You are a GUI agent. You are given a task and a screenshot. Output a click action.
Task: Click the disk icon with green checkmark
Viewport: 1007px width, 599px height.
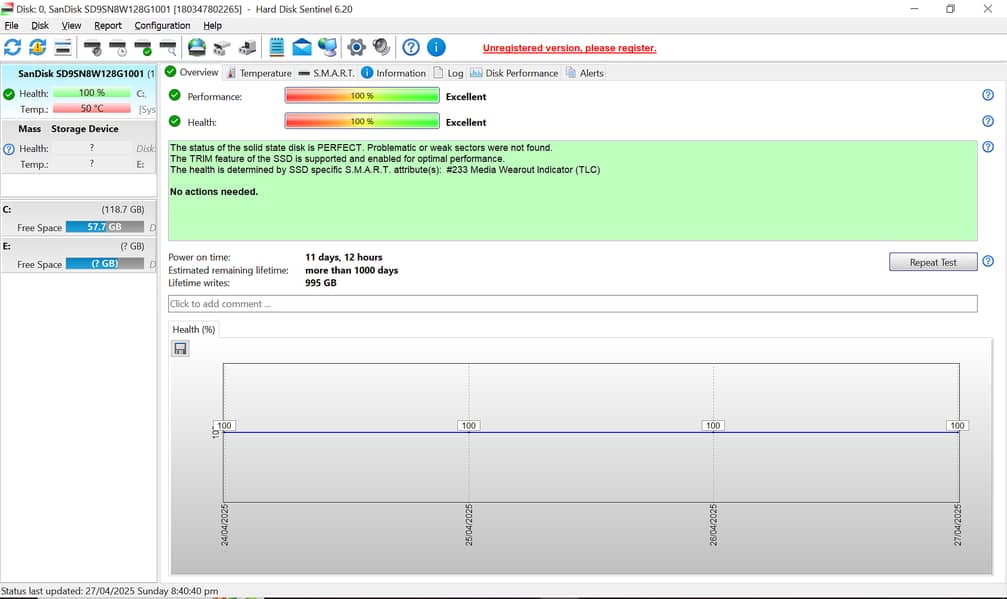[x=143, y=47]
